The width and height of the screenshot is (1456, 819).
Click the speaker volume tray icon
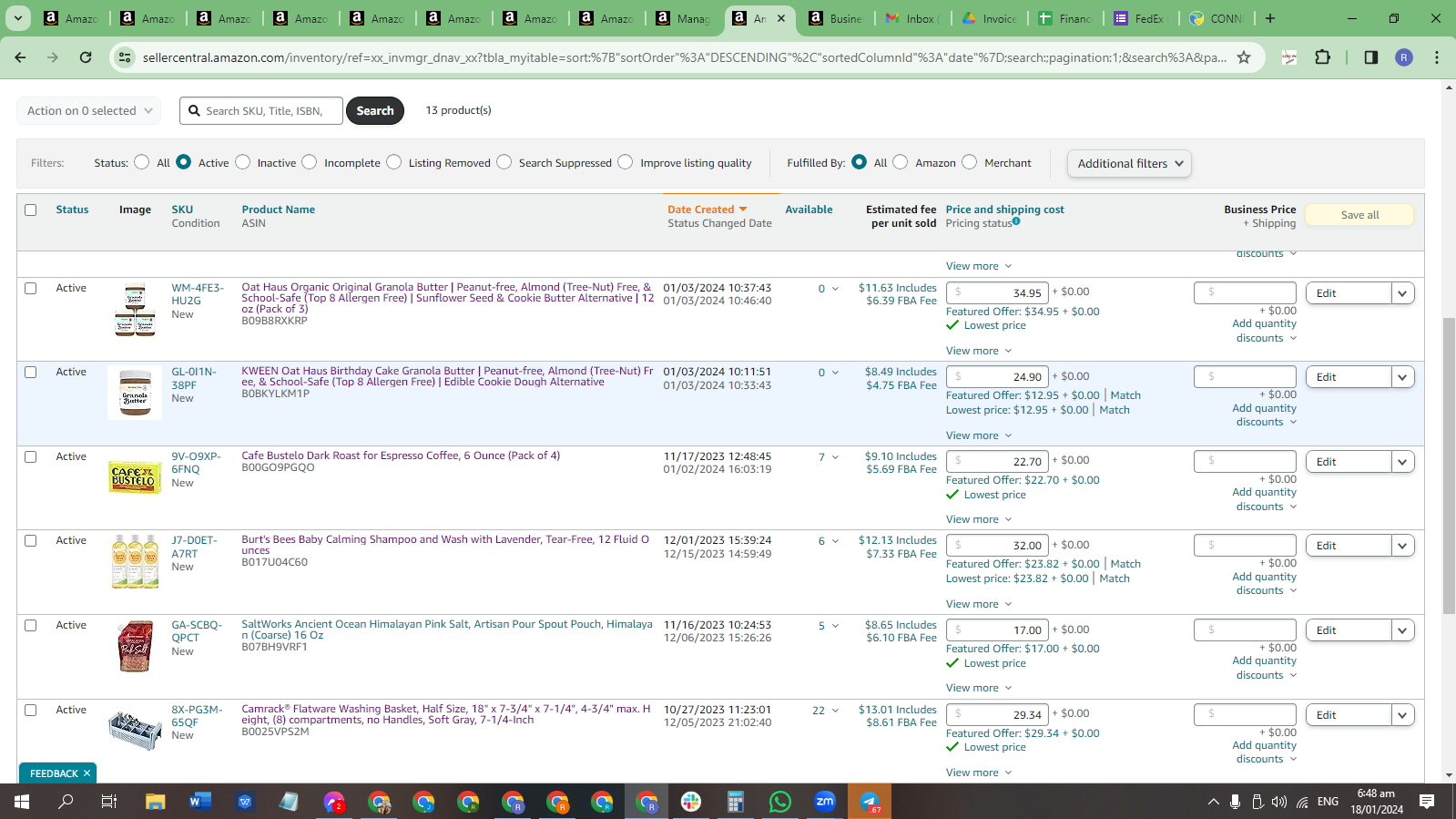point(1279,802)
